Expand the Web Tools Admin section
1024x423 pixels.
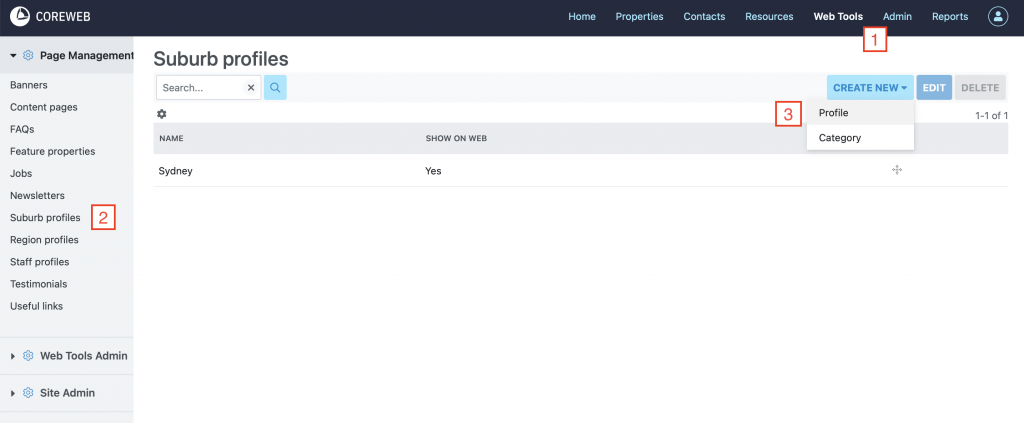(x=13, y=356)
